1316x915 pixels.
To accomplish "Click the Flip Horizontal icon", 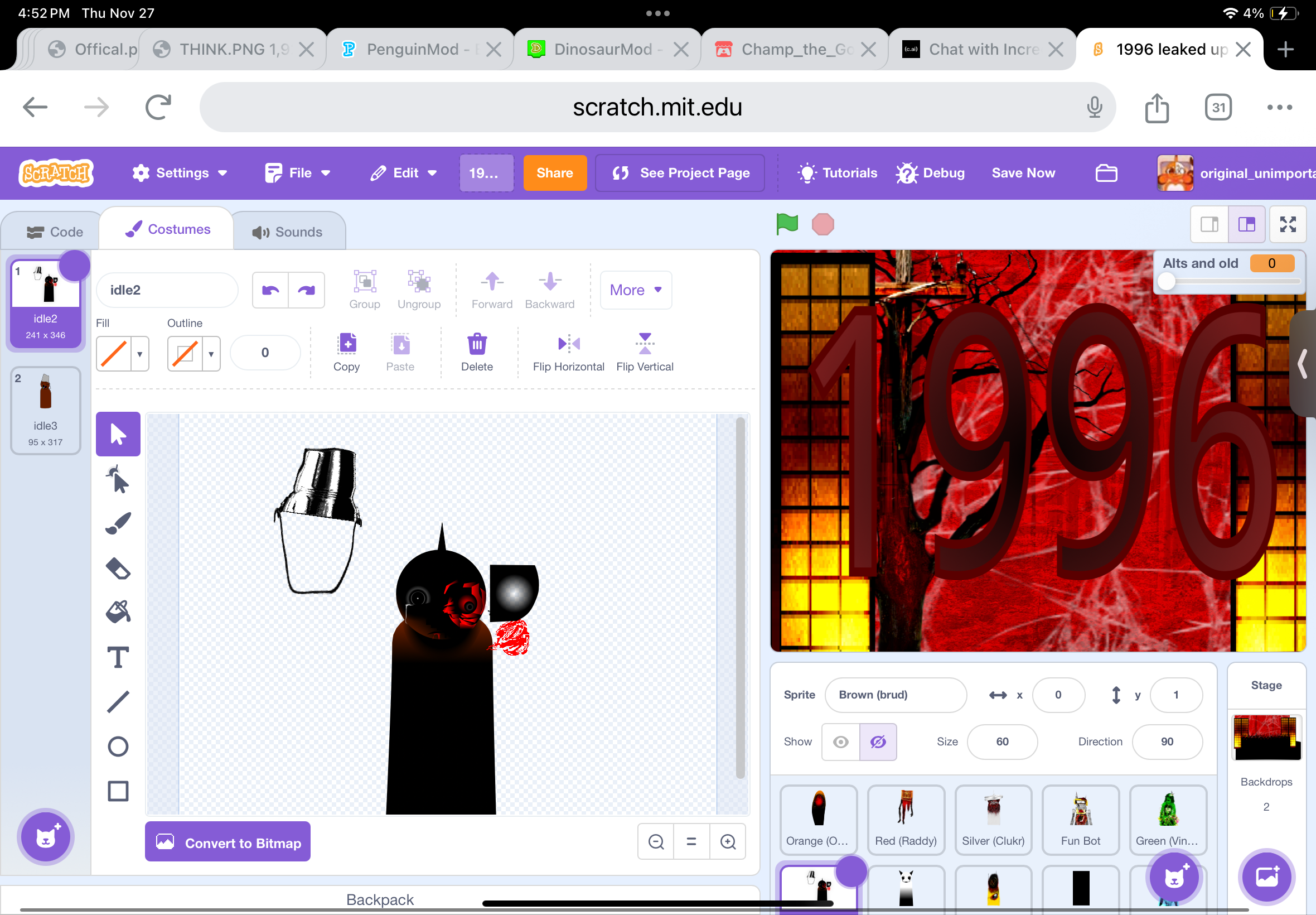I will pos(568,344).
